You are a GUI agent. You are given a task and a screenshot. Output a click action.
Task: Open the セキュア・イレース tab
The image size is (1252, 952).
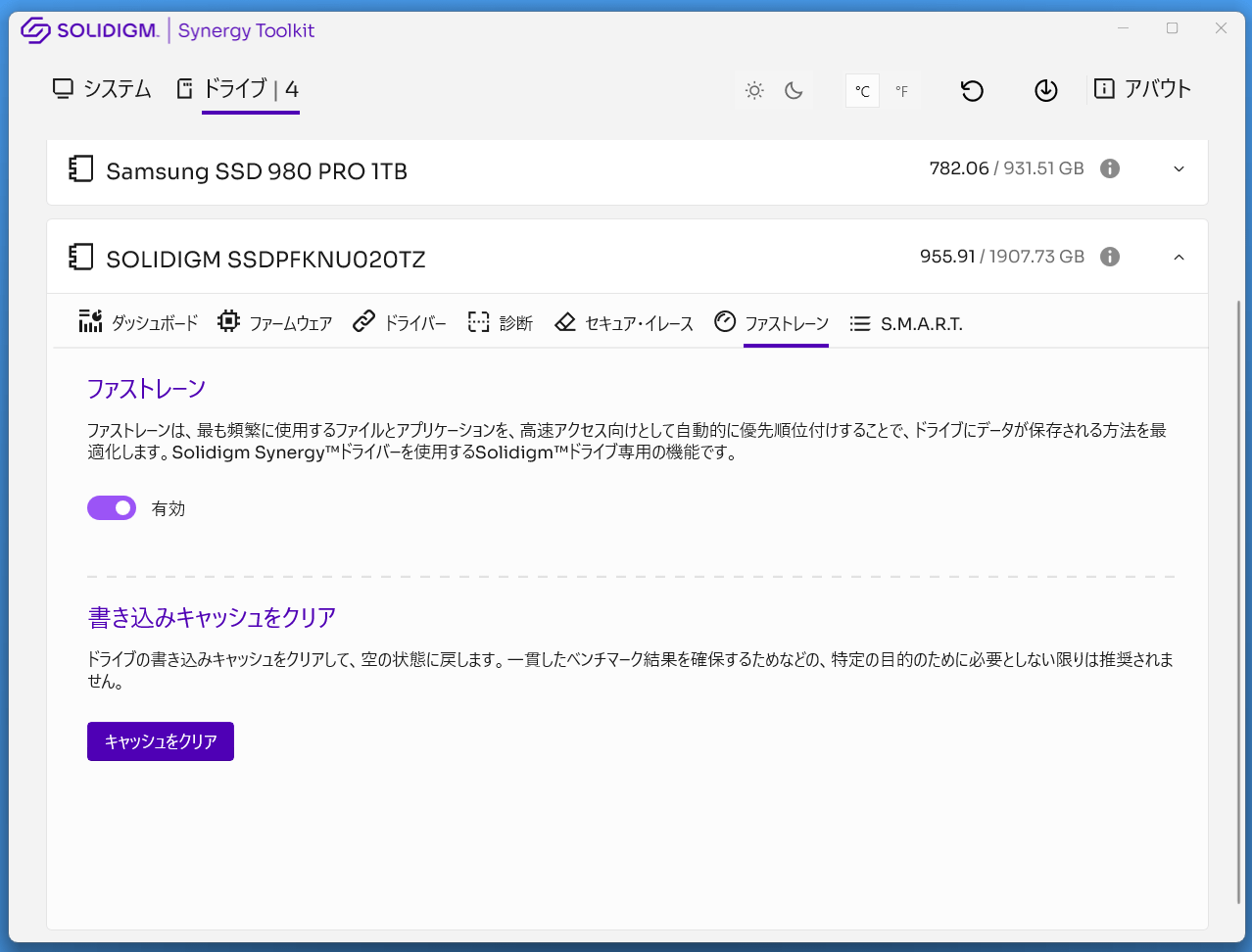pos(624,322)
